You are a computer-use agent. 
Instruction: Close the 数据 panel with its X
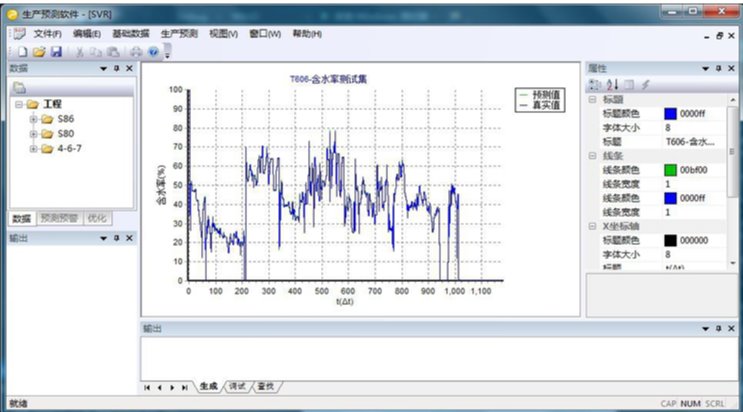tap(129, 68)
